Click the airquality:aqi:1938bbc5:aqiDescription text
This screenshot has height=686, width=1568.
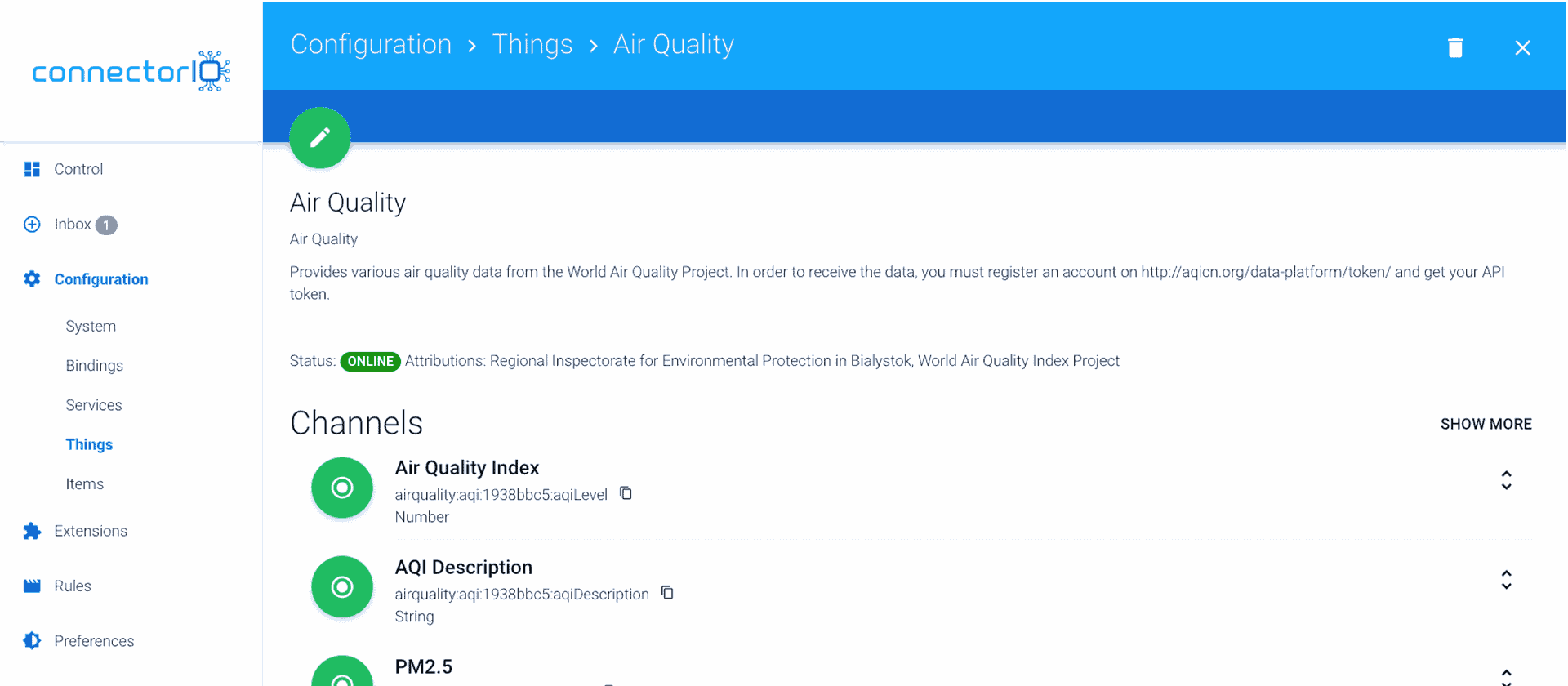coord(522,595)
